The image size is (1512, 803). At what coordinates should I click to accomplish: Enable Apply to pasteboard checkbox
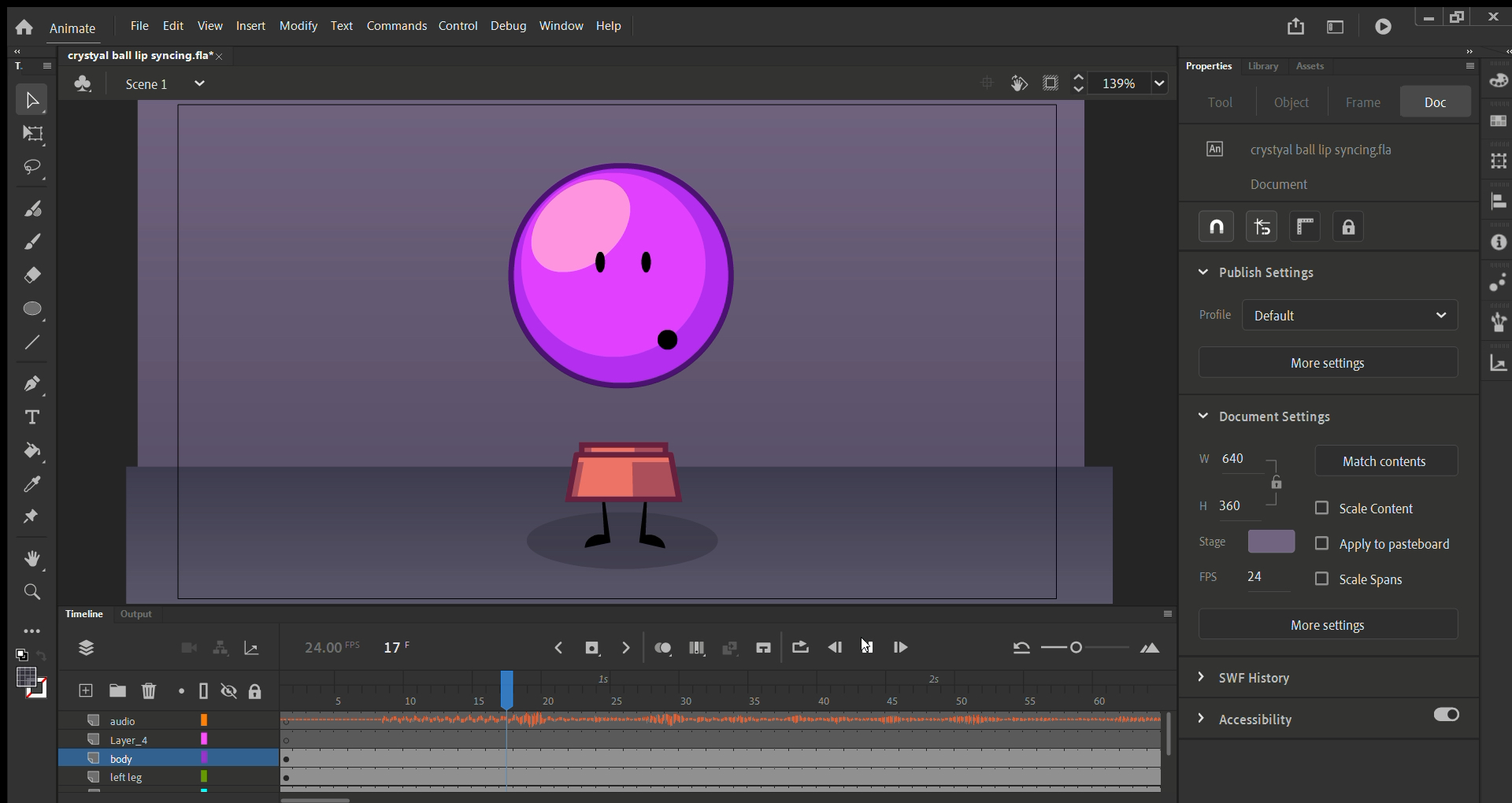tap(1322, 544)
